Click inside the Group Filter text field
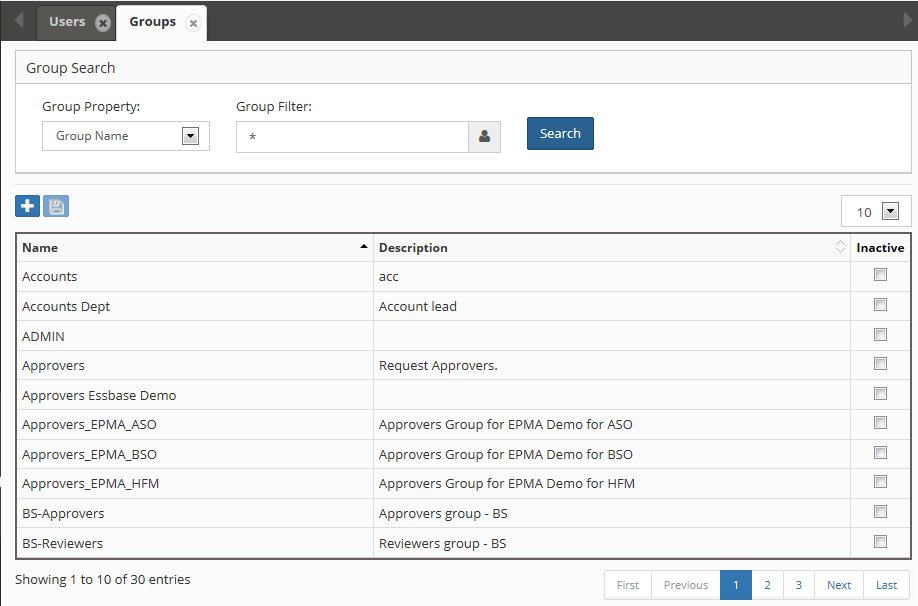 tap(352, 137)
